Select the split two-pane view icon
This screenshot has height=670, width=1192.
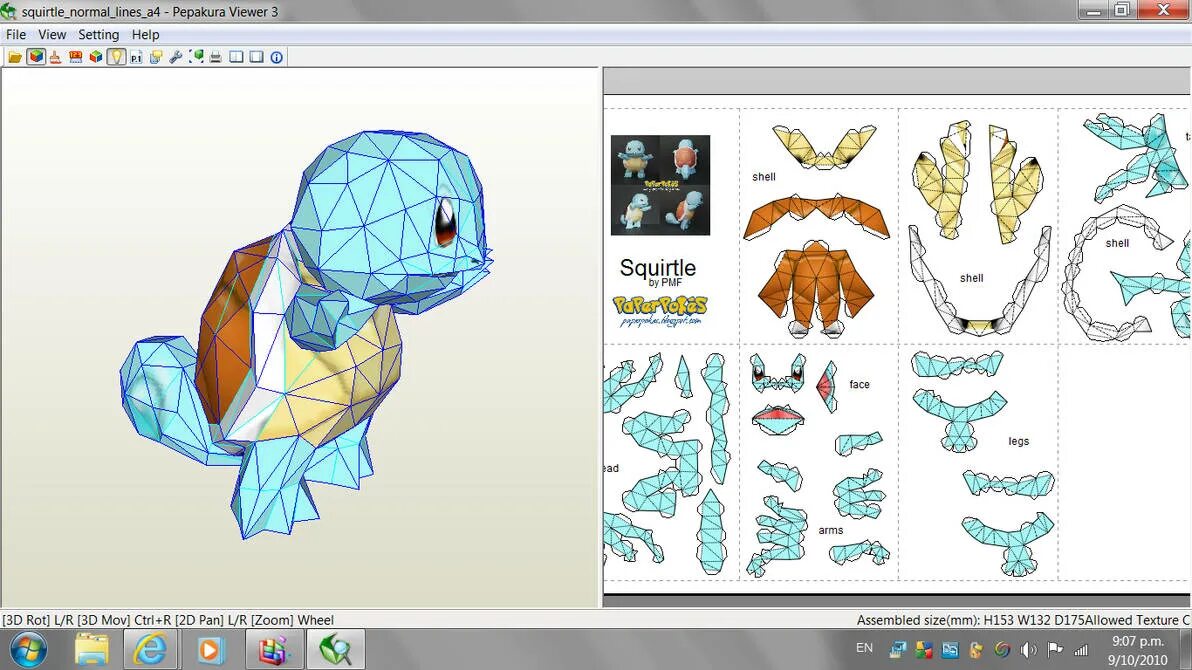[x=236, y=57]
